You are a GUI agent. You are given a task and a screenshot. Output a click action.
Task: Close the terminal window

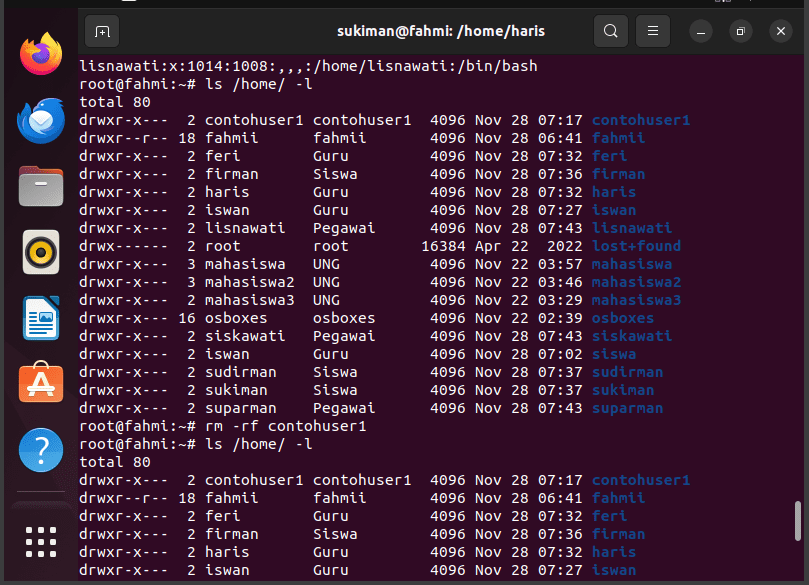point(781,31)
